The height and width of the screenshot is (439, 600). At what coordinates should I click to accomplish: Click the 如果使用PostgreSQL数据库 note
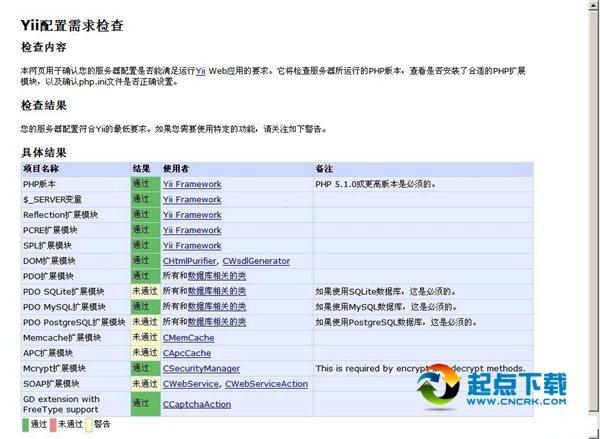(396, 322)
